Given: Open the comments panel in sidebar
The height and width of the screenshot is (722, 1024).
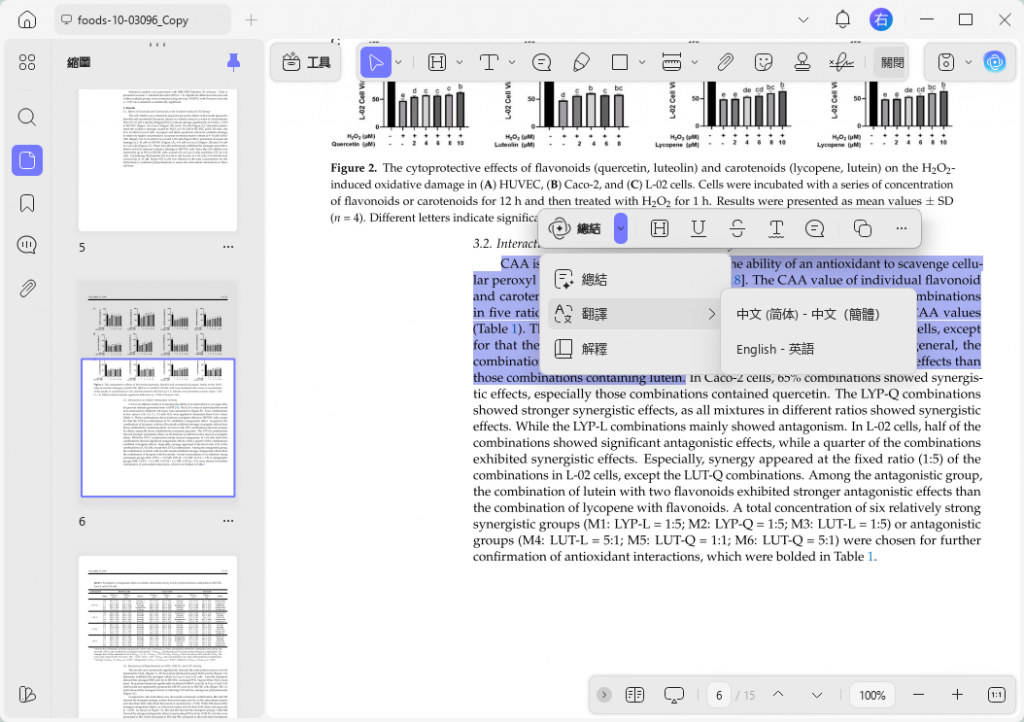Looking at the screenshot, I should 27,245.
